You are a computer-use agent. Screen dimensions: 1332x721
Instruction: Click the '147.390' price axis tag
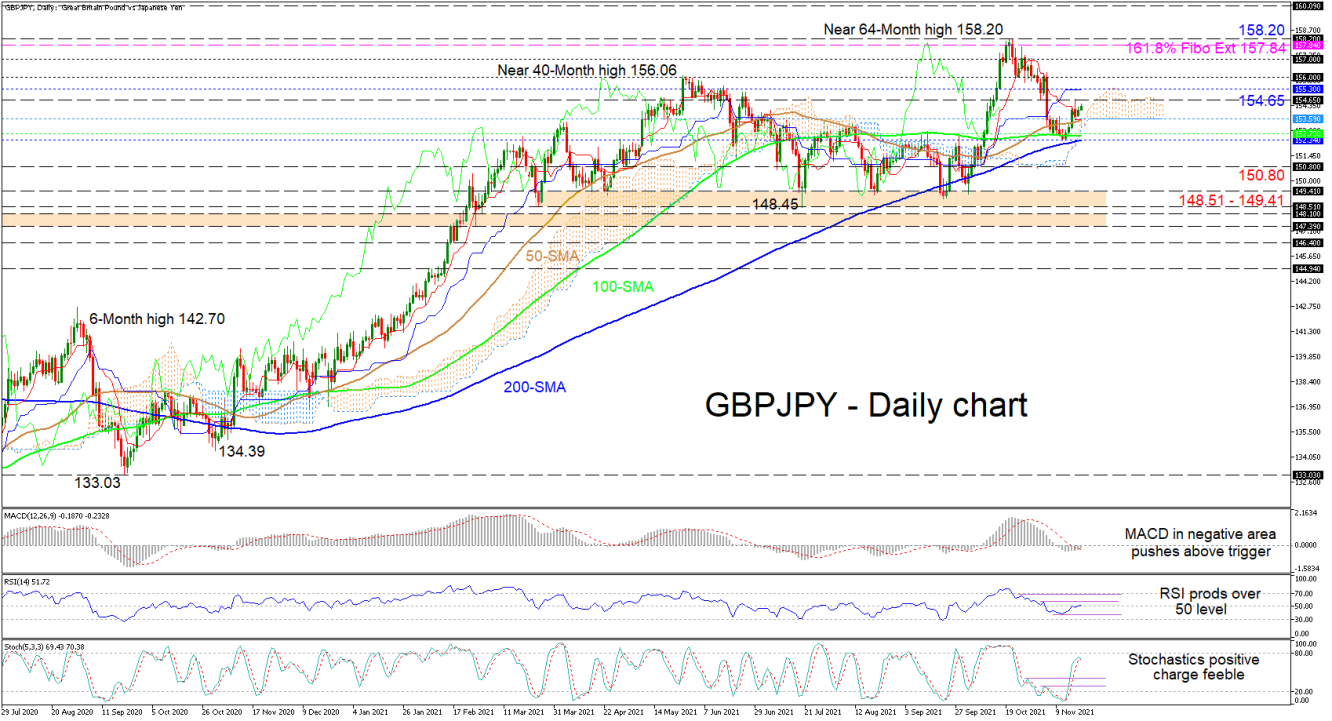click(1307, 226)
